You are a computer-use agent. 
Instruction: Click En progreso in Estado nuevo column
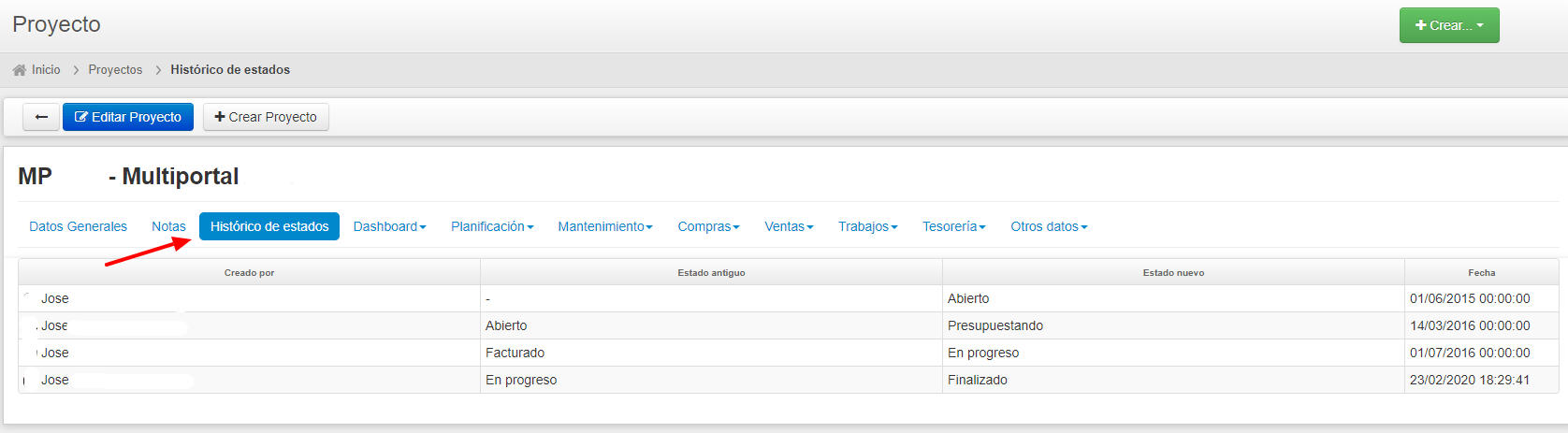click(983, 353)
